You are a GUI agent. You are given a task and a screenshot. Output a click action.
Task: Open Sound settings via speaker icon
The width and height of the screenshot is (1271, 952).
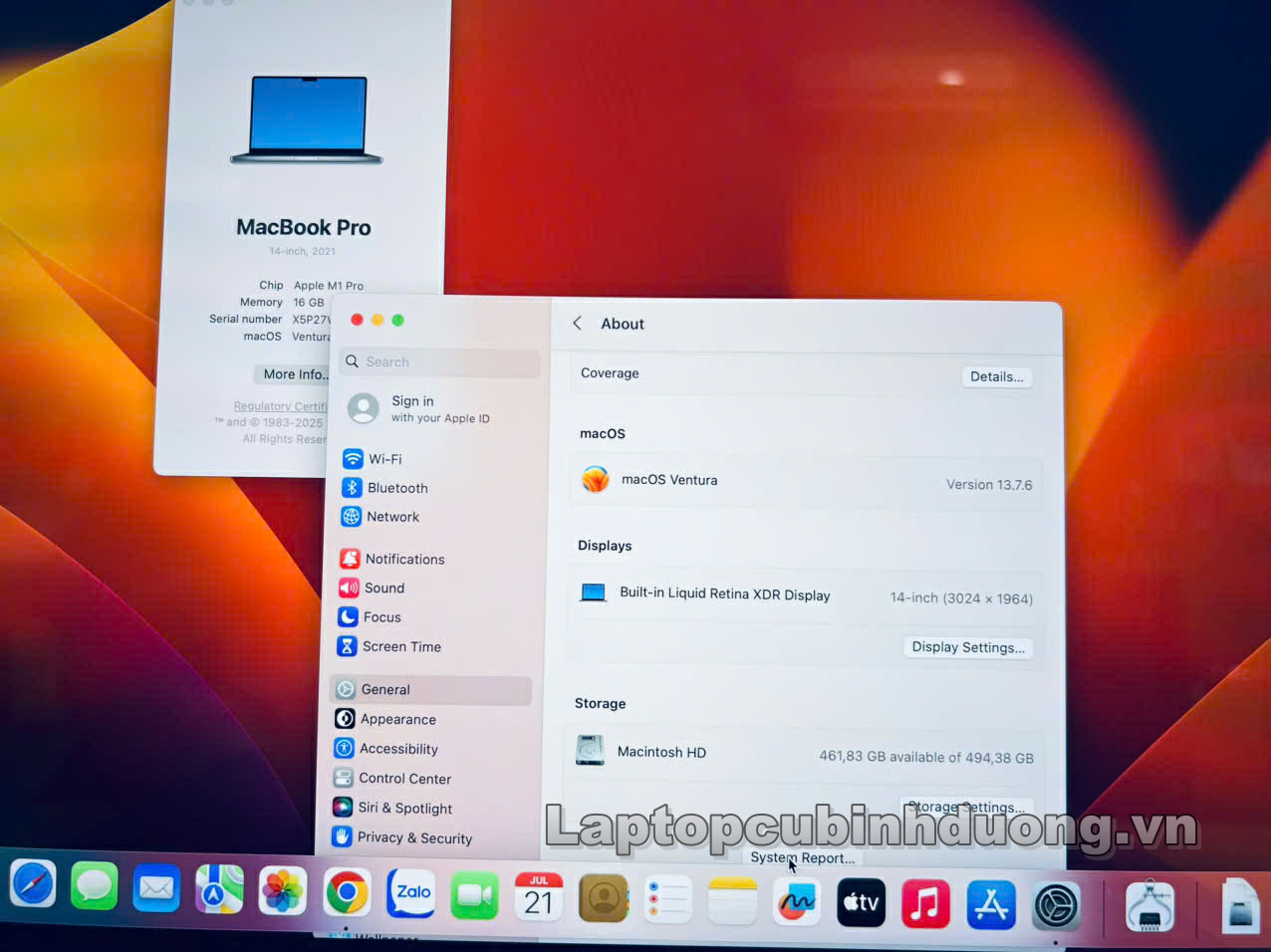click(349, 588)
